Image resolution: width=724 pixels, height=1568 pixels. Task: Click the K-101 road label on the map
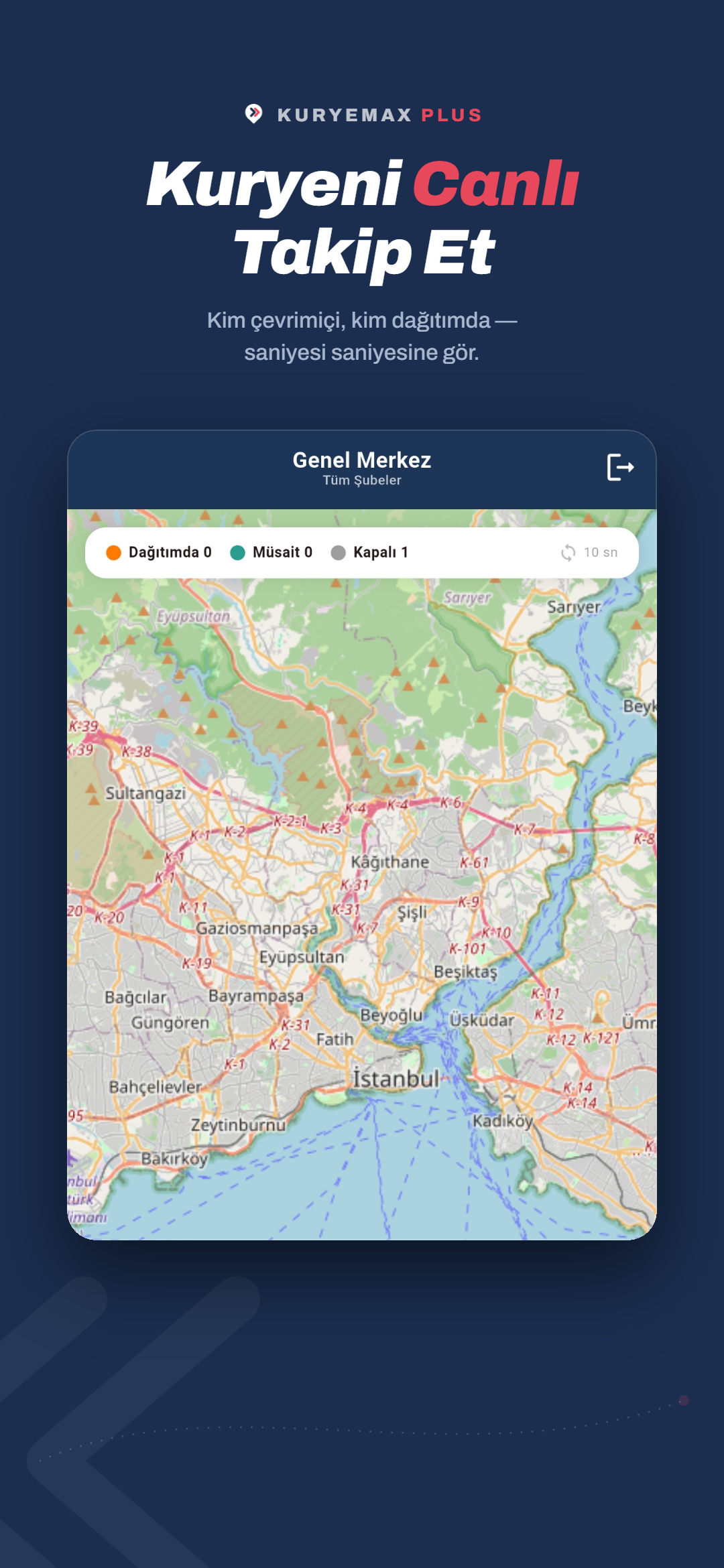467,949
